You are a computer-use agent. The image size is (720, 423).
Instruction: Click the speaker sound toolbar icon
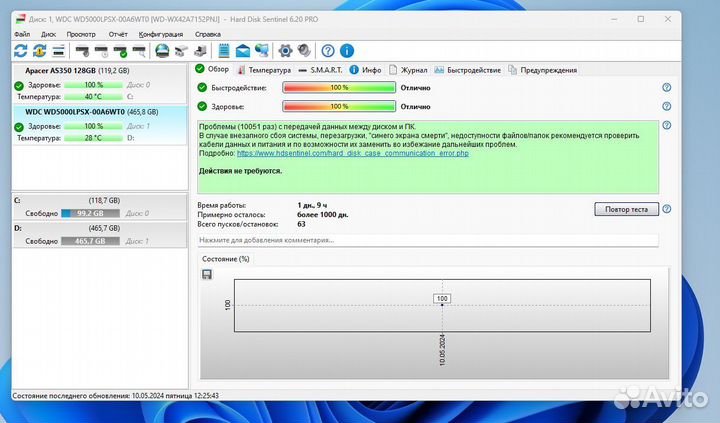pos(304,51)
